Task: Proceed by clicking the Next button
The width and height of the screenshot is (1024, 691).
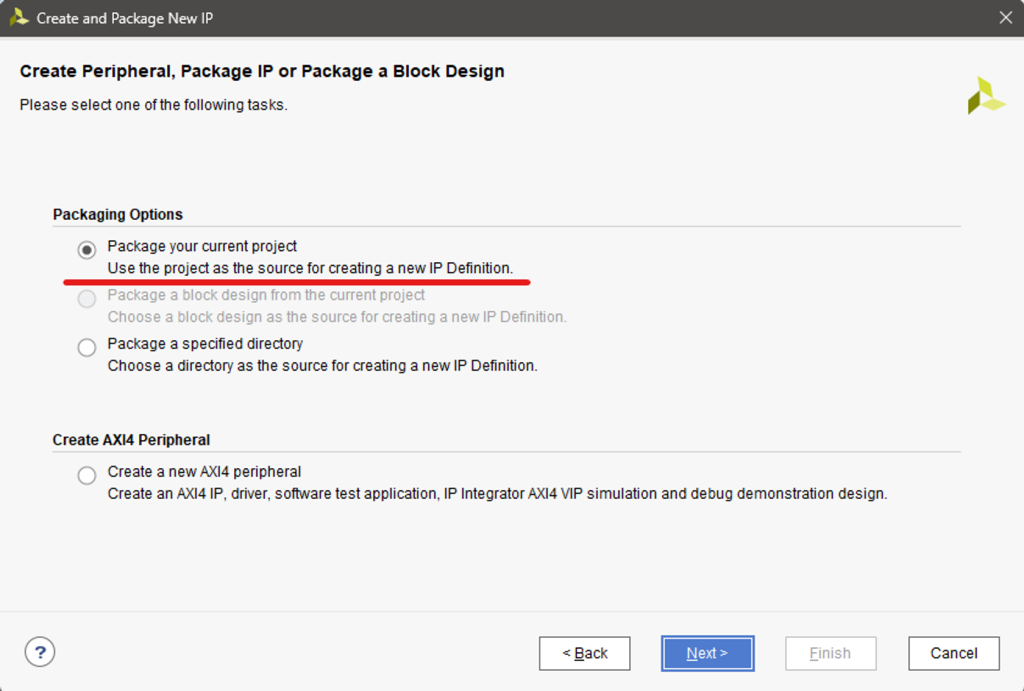Action: click(707, 653)
